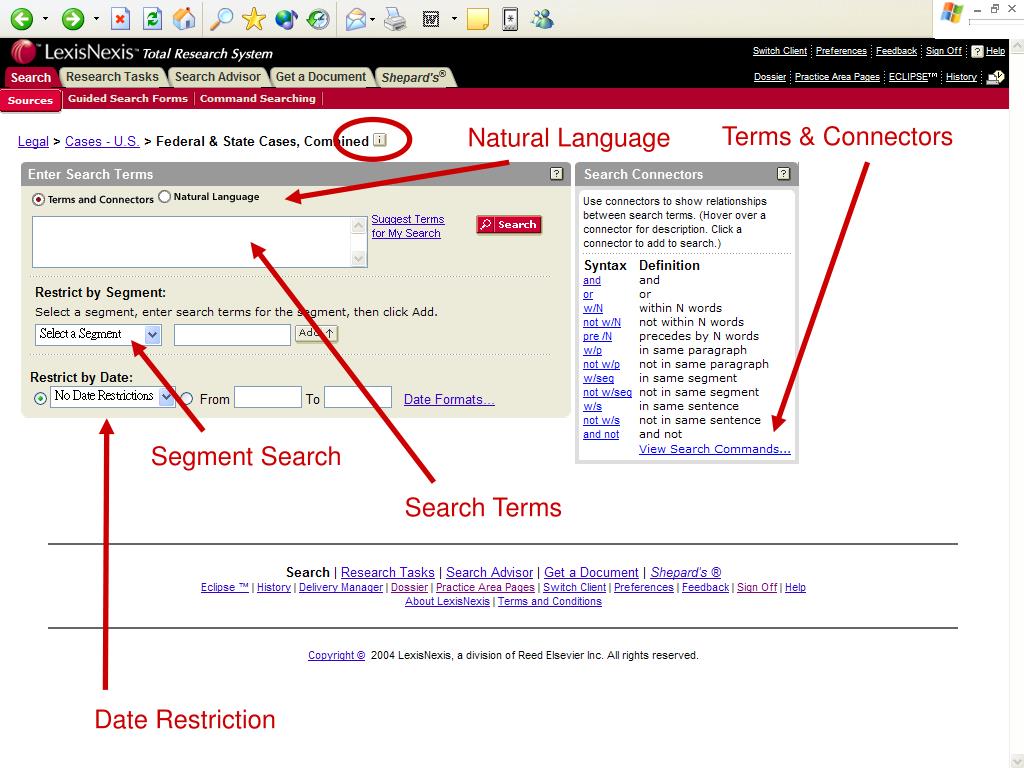The height and width of the screenshot is (768, 1024).
Task: Click the Add button for segment
Action: point(316,333)
